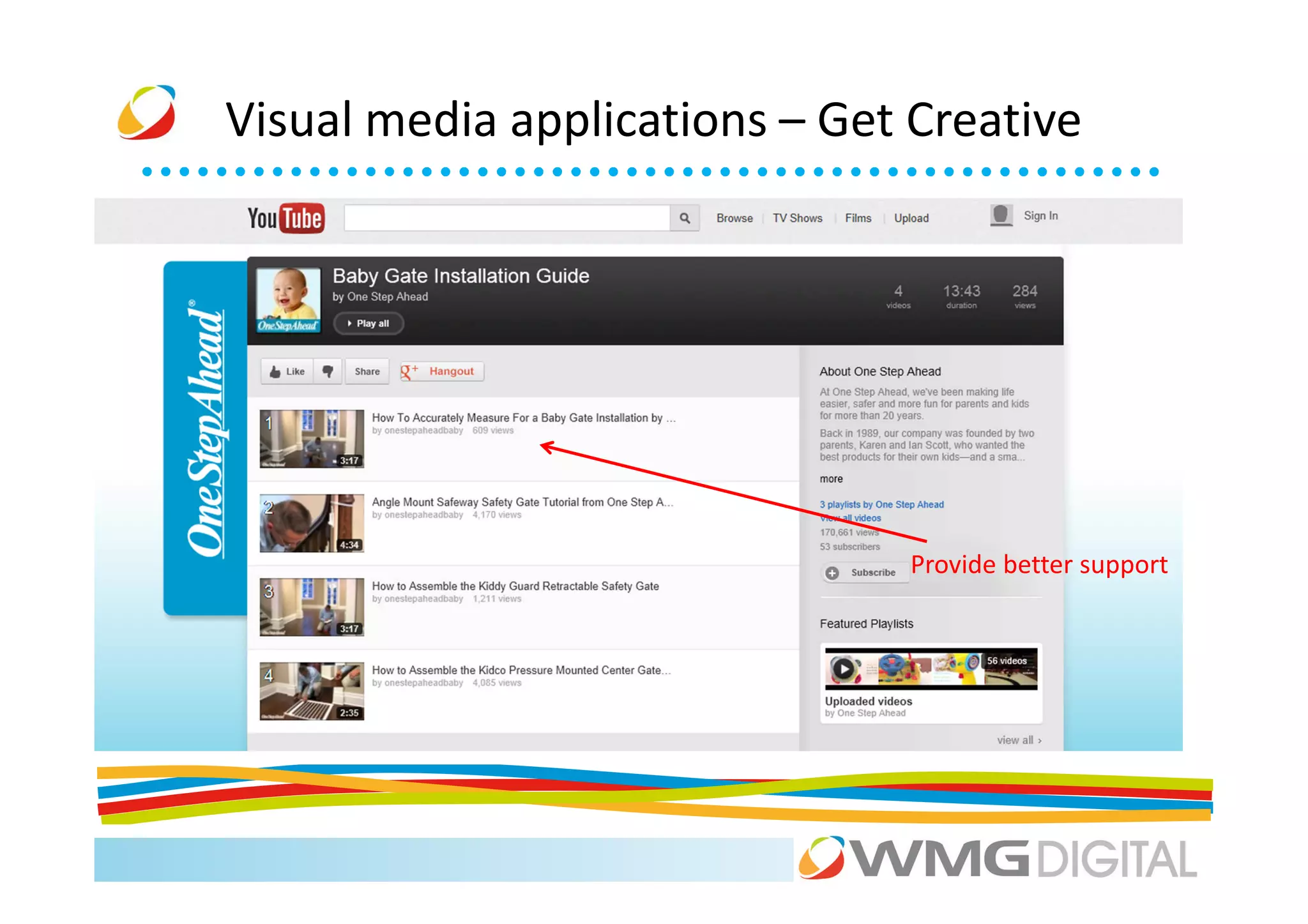Viewport: 1308px width, 924px height.
Task: Open 'Kiddy Guard Retractable Safety Gate' video
Action: tap(515, 586)
